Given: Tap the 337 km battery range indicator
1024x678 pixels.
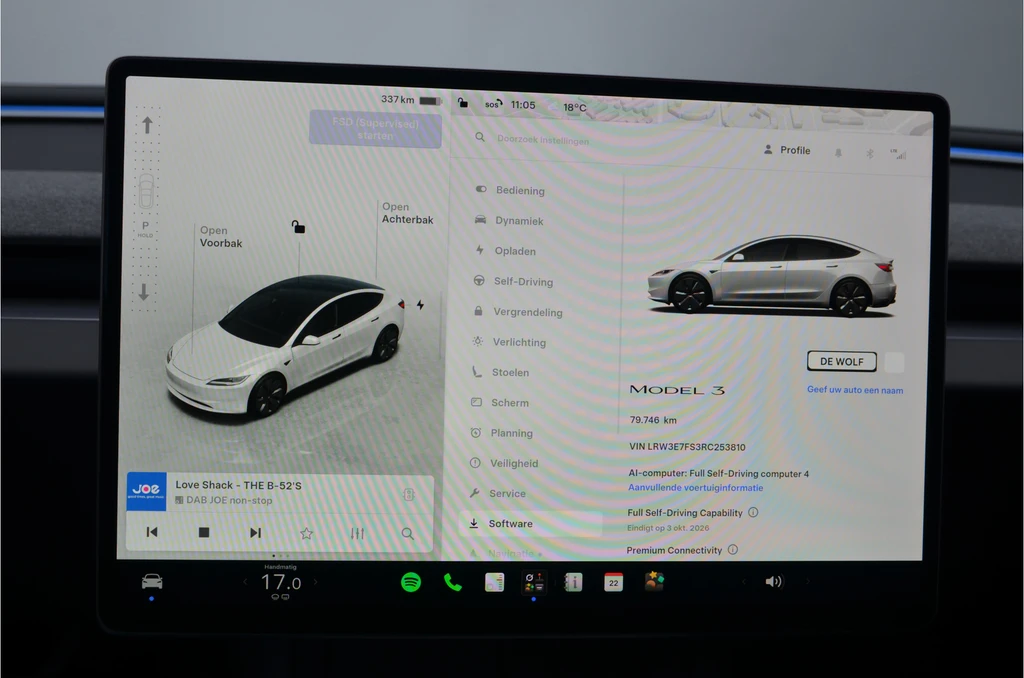Looking at the screenshot, I should (x=411, y=100).
